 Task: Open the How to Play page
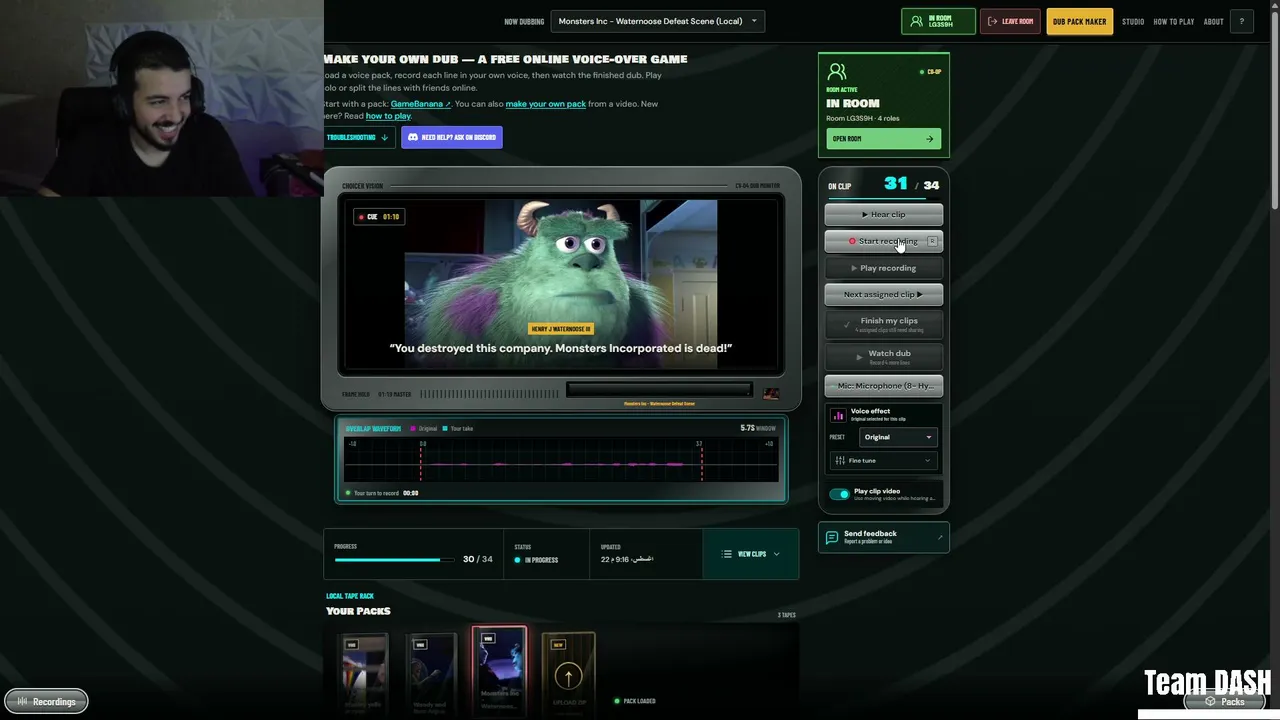[1174, 21]
